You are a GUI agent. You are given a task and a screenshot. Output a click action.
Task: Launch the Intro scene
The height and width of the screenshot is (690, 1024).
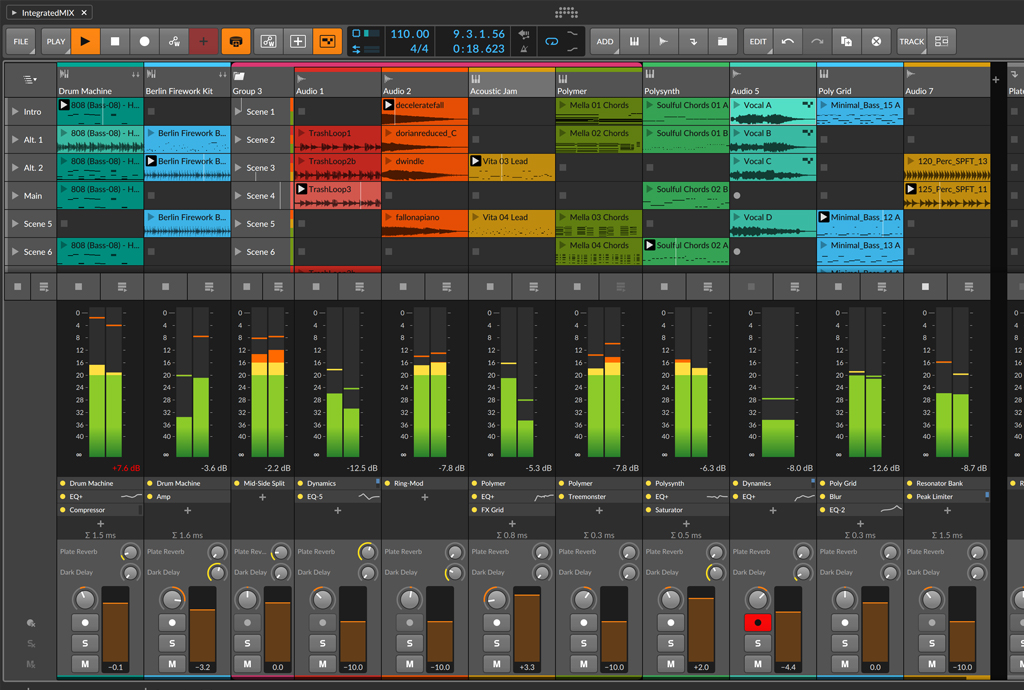point(15,112)
